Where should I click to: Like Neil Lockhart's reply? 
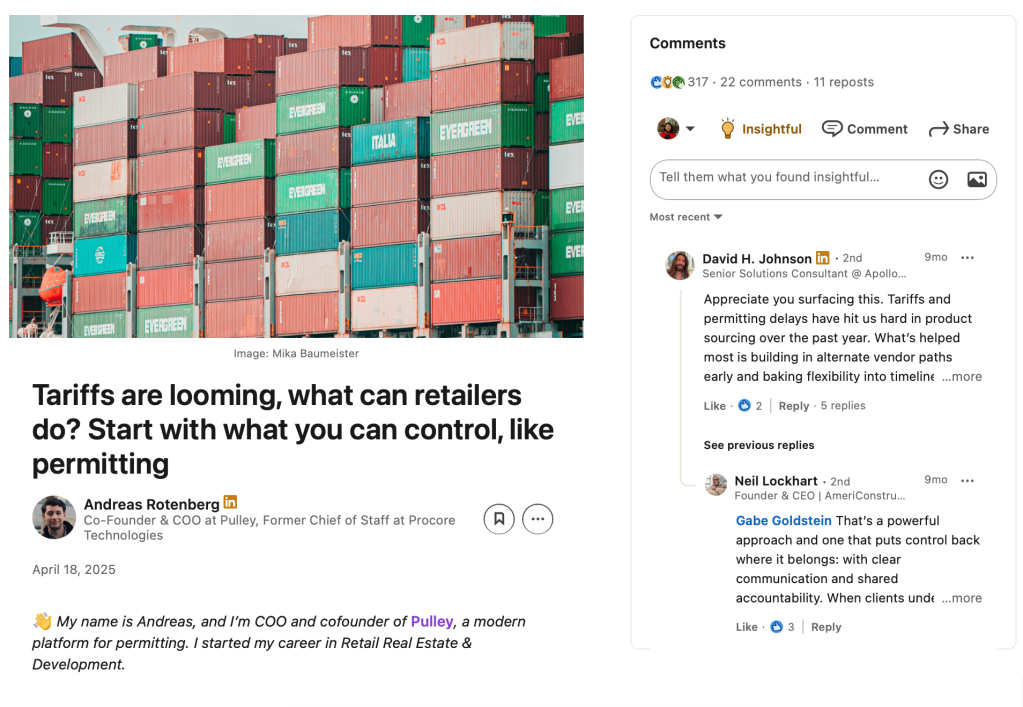tap(747, 627)
